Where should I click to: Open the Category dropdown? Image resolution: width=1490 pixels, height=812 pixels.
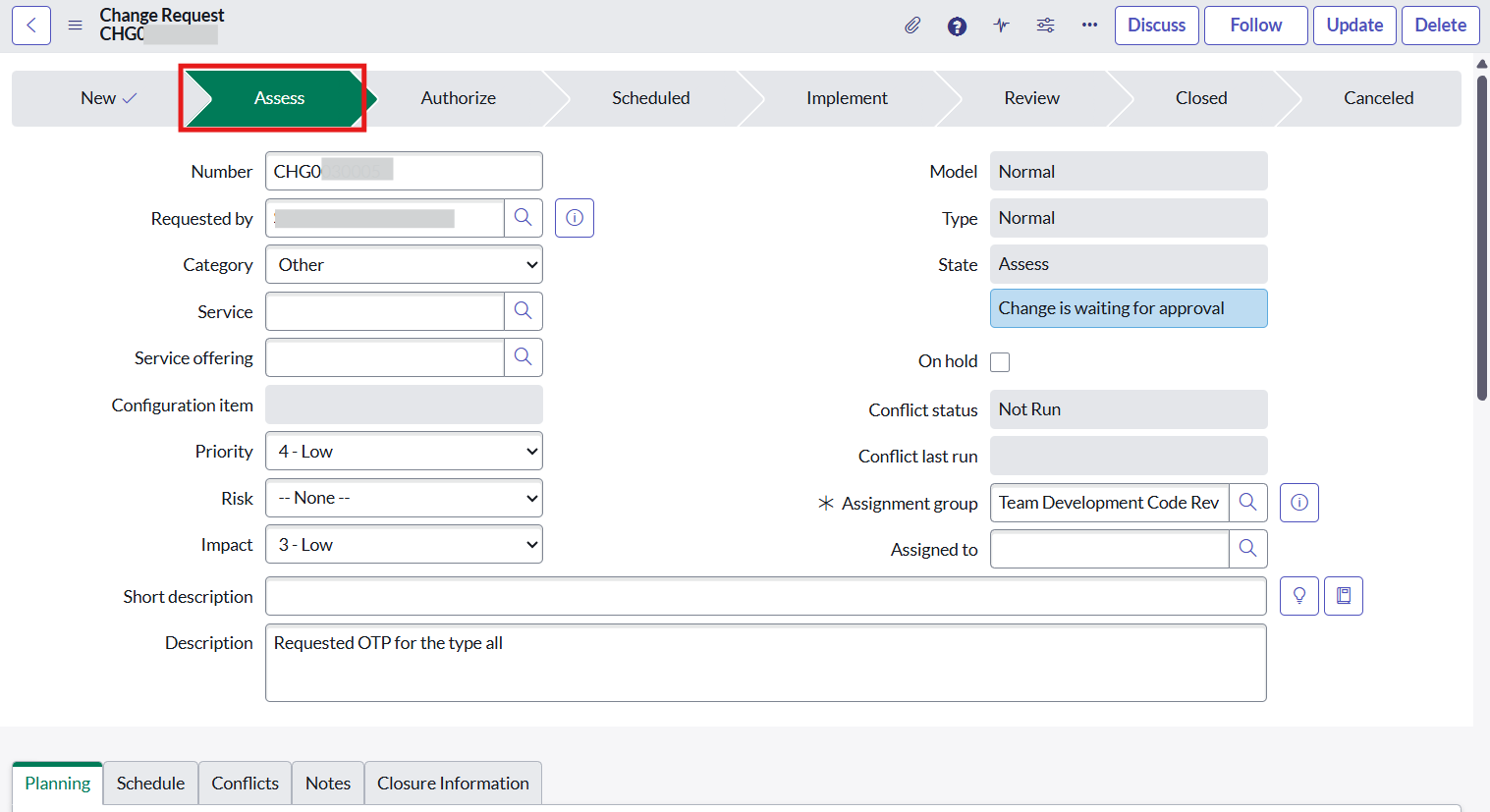click(x=404, y=265)
